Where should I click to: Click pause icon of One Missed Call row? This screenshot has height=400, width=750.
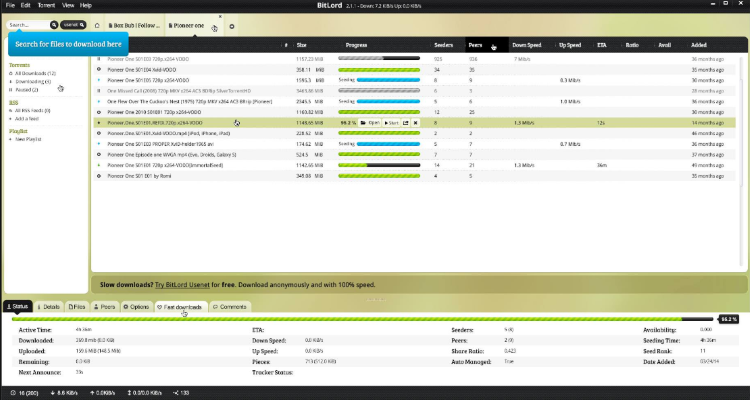pos(99,91)
